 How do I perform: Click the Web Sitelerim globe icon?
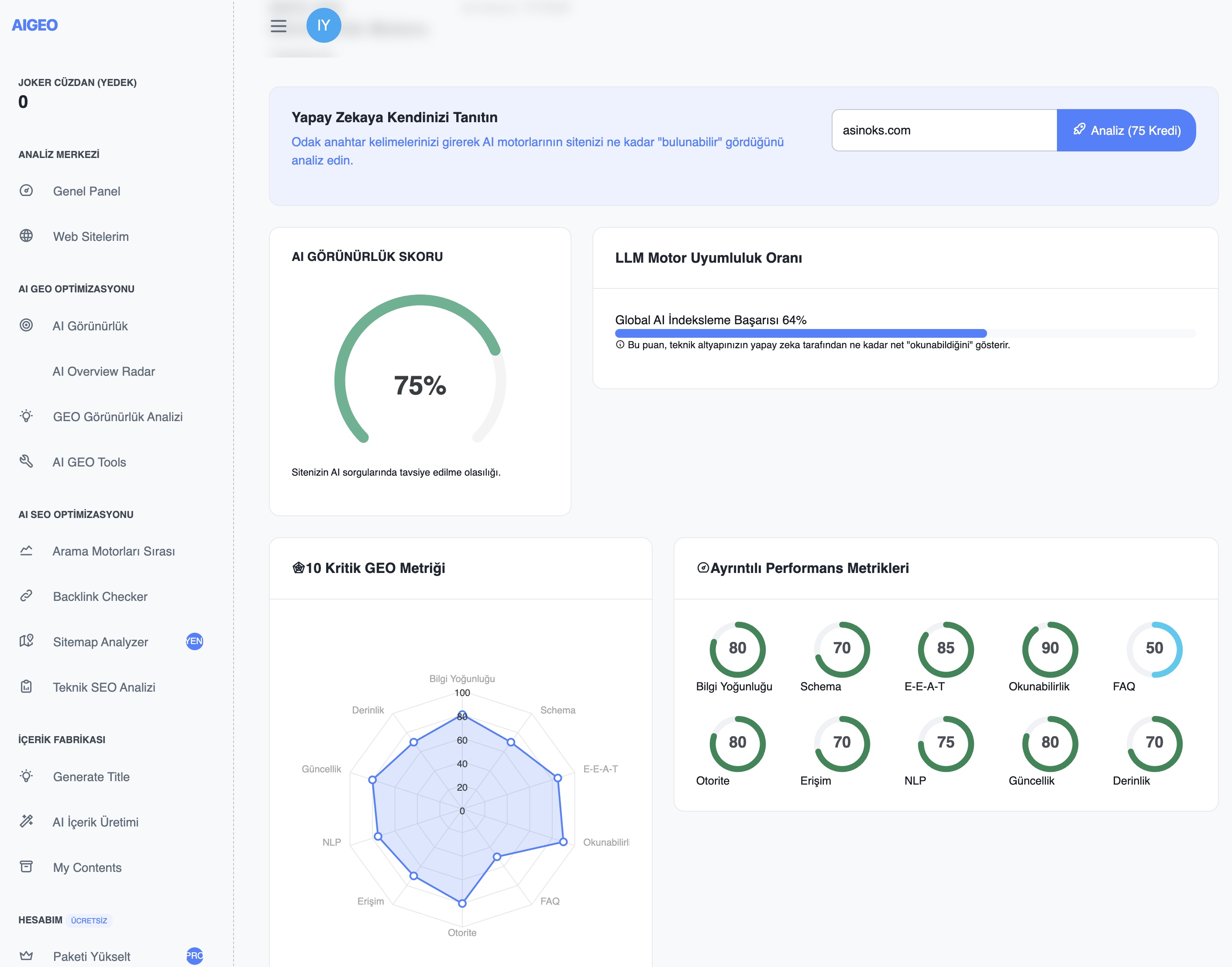(x=26, y=236)
